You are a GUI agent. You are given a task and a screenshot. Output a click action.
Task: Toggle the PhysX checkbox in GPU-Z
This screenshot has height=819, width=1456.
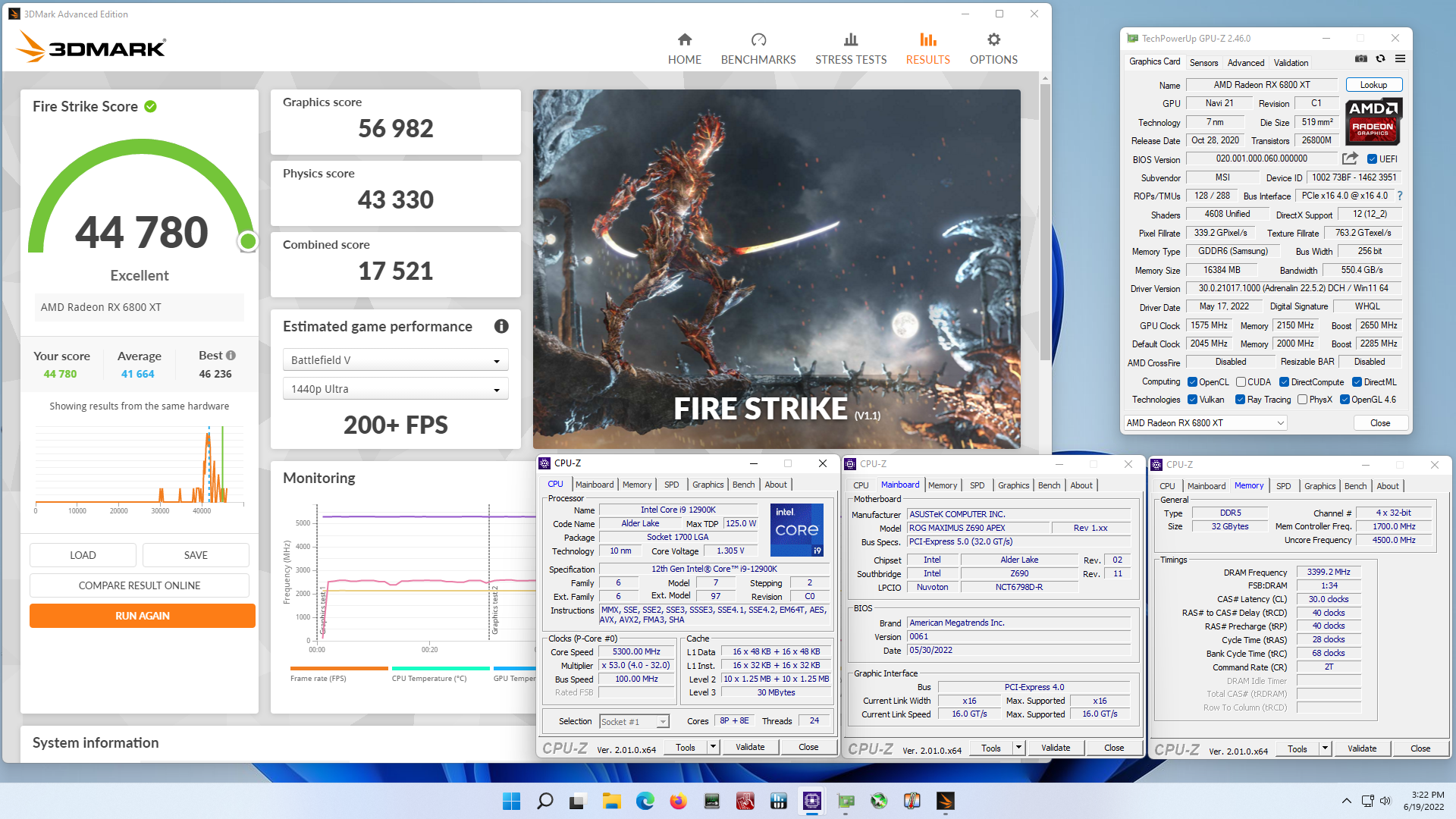click(1302, 400)
